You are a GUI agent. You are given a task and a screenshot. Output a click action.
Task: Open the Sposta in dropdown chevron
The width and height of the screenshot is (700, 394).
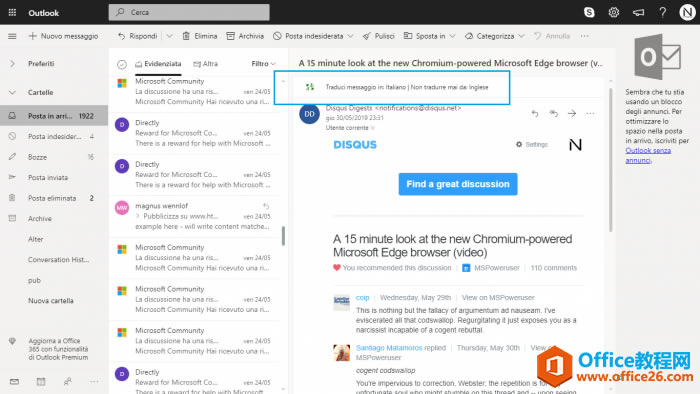[x=453, y=36]
